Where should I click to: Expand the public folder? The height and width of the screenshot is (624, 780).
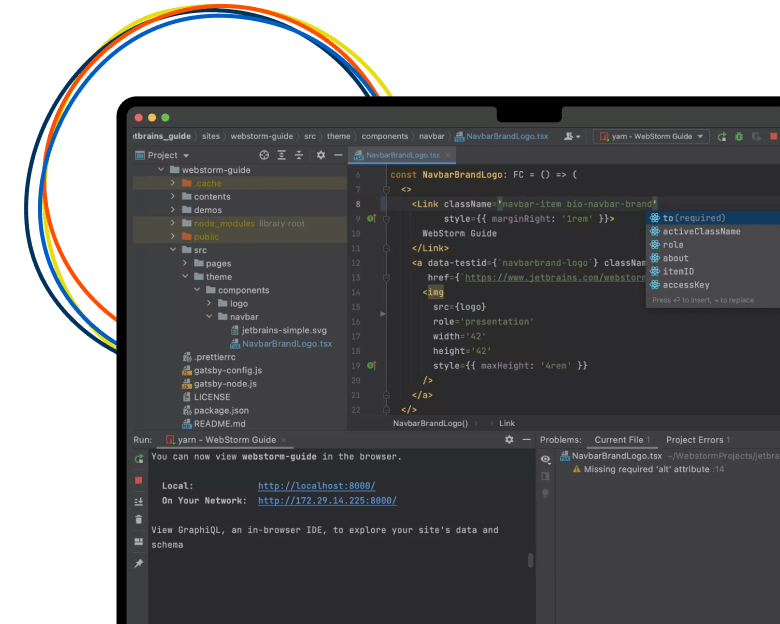point(173,236)
